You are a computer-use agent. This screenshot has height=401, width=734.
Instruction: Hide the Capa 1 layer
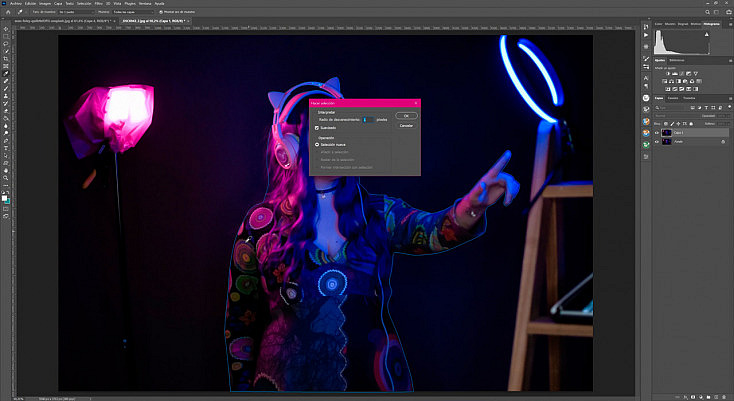pos(656,133)
